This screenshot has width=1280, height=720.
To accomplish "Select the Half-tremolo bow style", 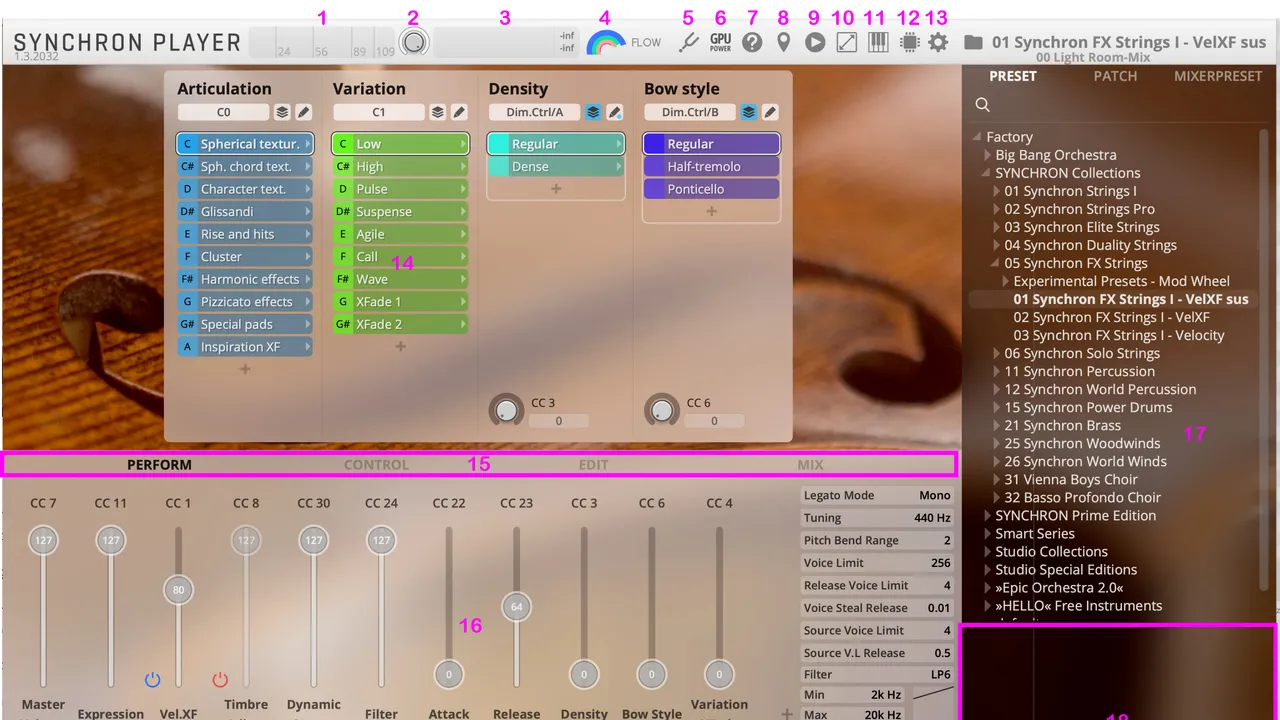I will (711, 166).
